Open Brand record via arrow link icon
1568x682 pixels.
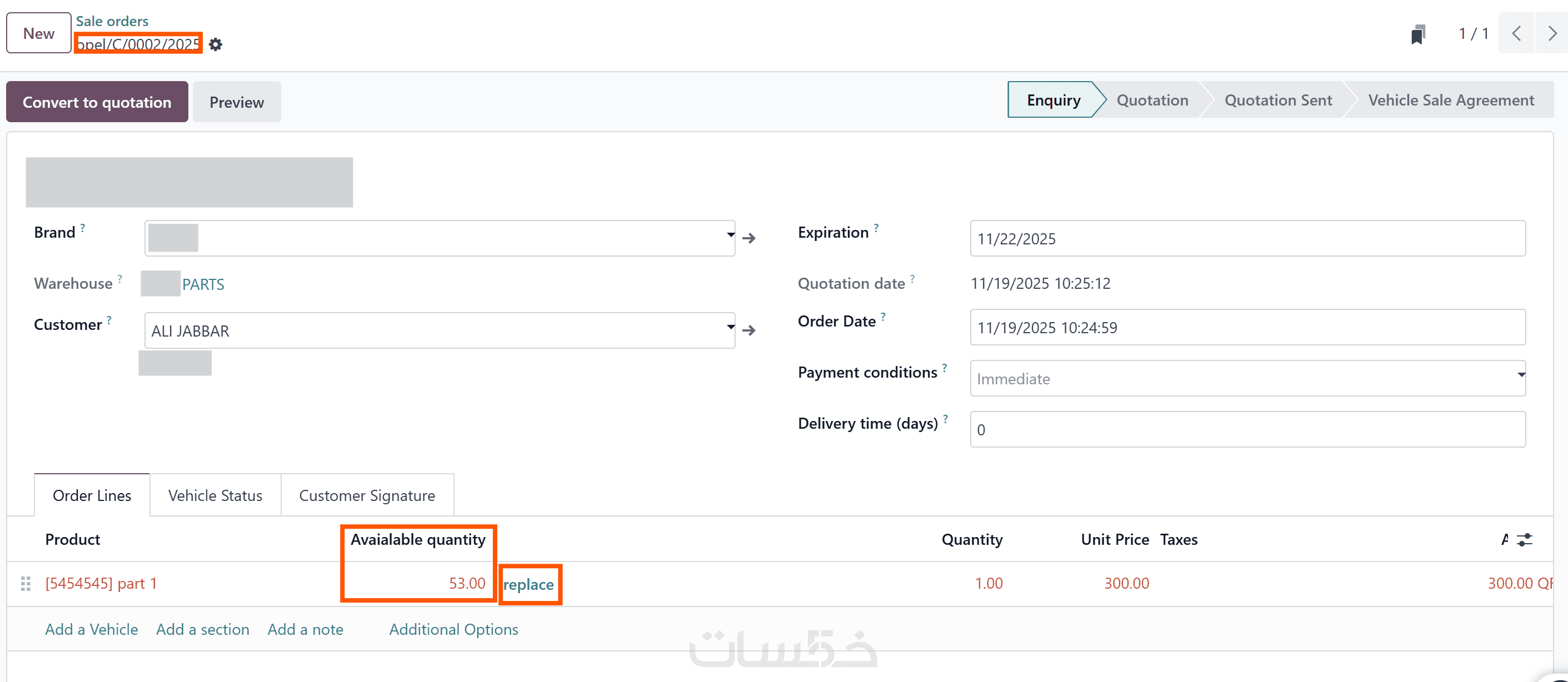coord(748,238)
